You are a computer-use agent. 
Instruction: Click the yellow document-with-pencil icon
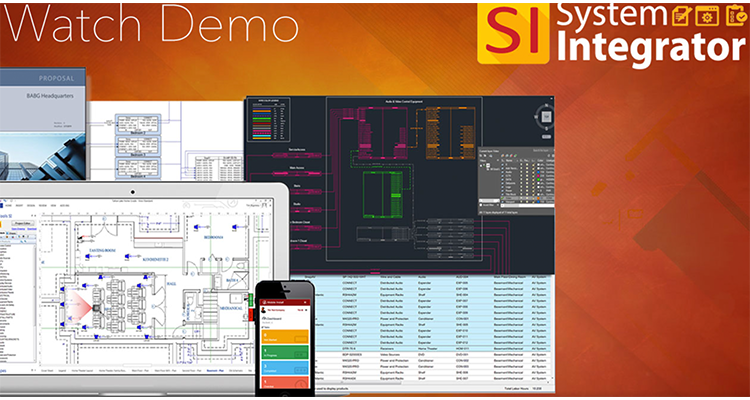(x=682, y=16)
